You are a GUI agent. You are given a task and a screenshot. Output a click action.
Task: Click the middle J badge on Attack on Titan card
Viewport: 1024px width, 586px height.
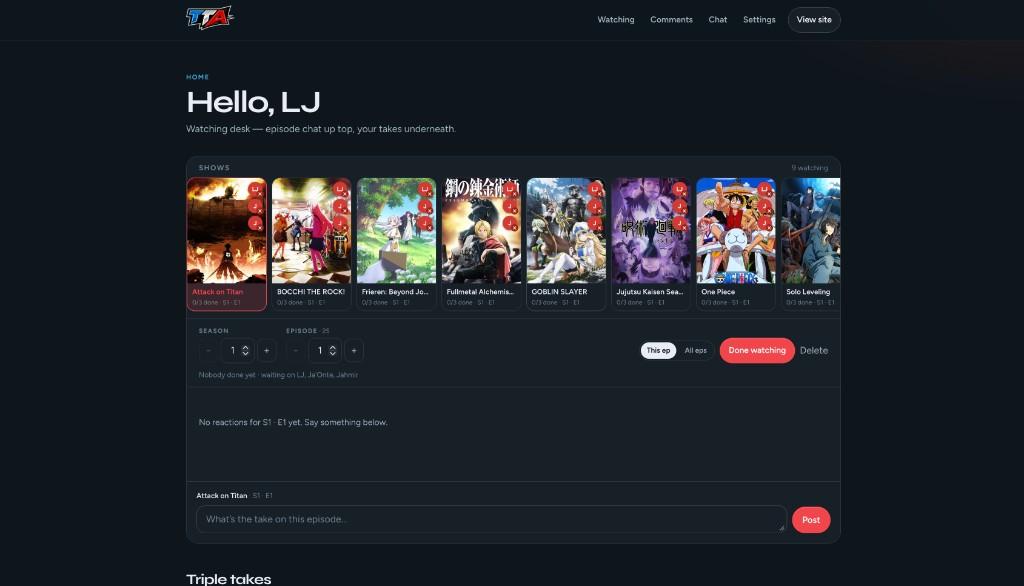[x=255, y=206]
